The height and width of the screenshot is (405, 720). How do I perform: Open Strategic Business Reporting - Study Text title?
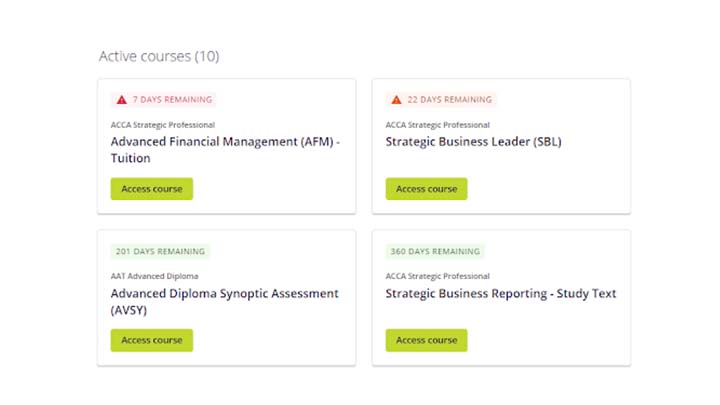click(x=501, y=293)
